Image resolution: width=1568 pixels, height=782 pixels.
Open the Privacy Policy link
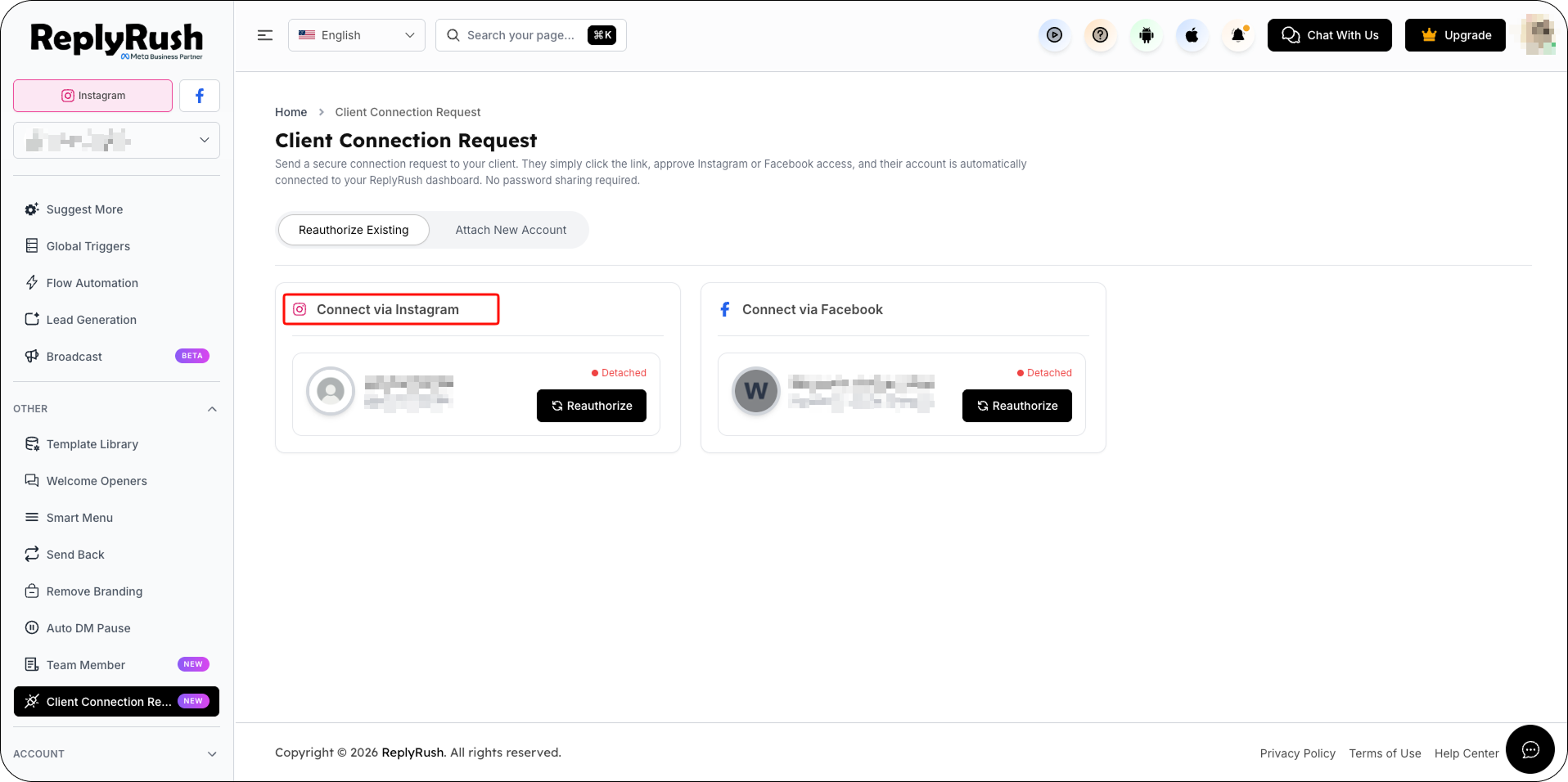1298,753
